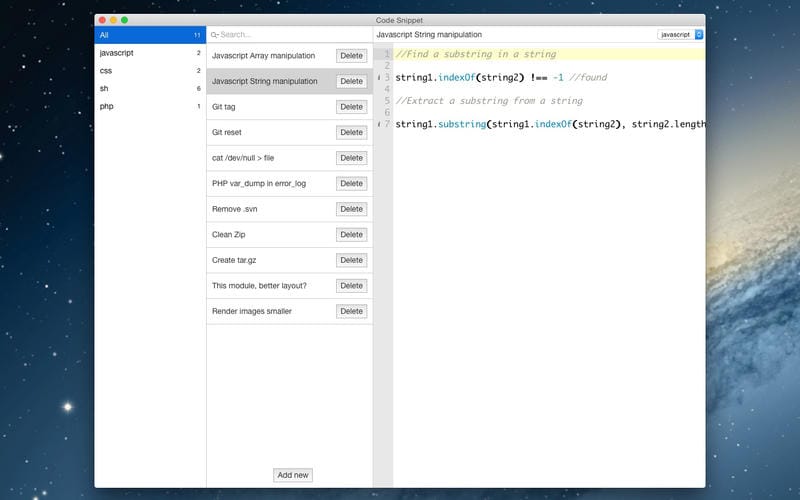The width and height of the screenshot is (800, 500).
Task: Click the info marker on line 3
Action: click(379, 78)
